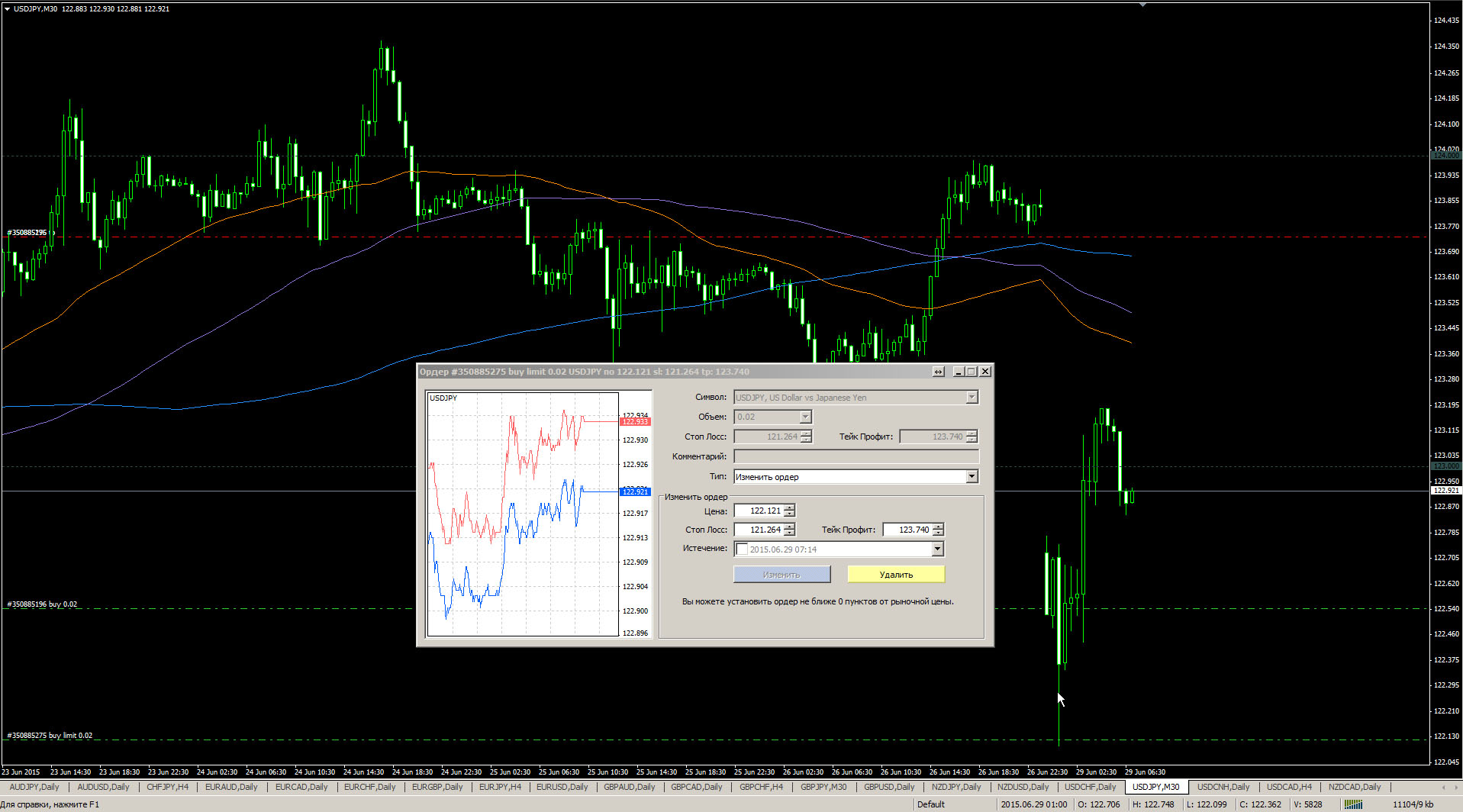Select the active USDJPY,M30 chart tab
The width and height of the screenshot is (1463, 812).
1155,787
